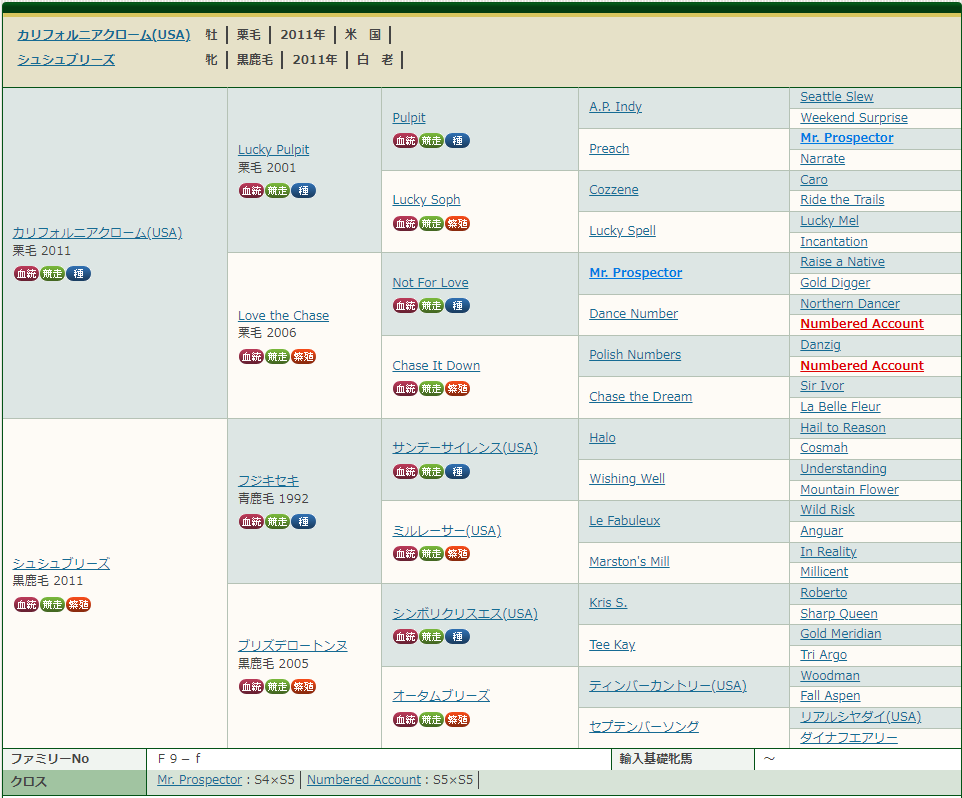Open the 血統 badge under Not For Love

pyautogui.click(x=405, y=305)
